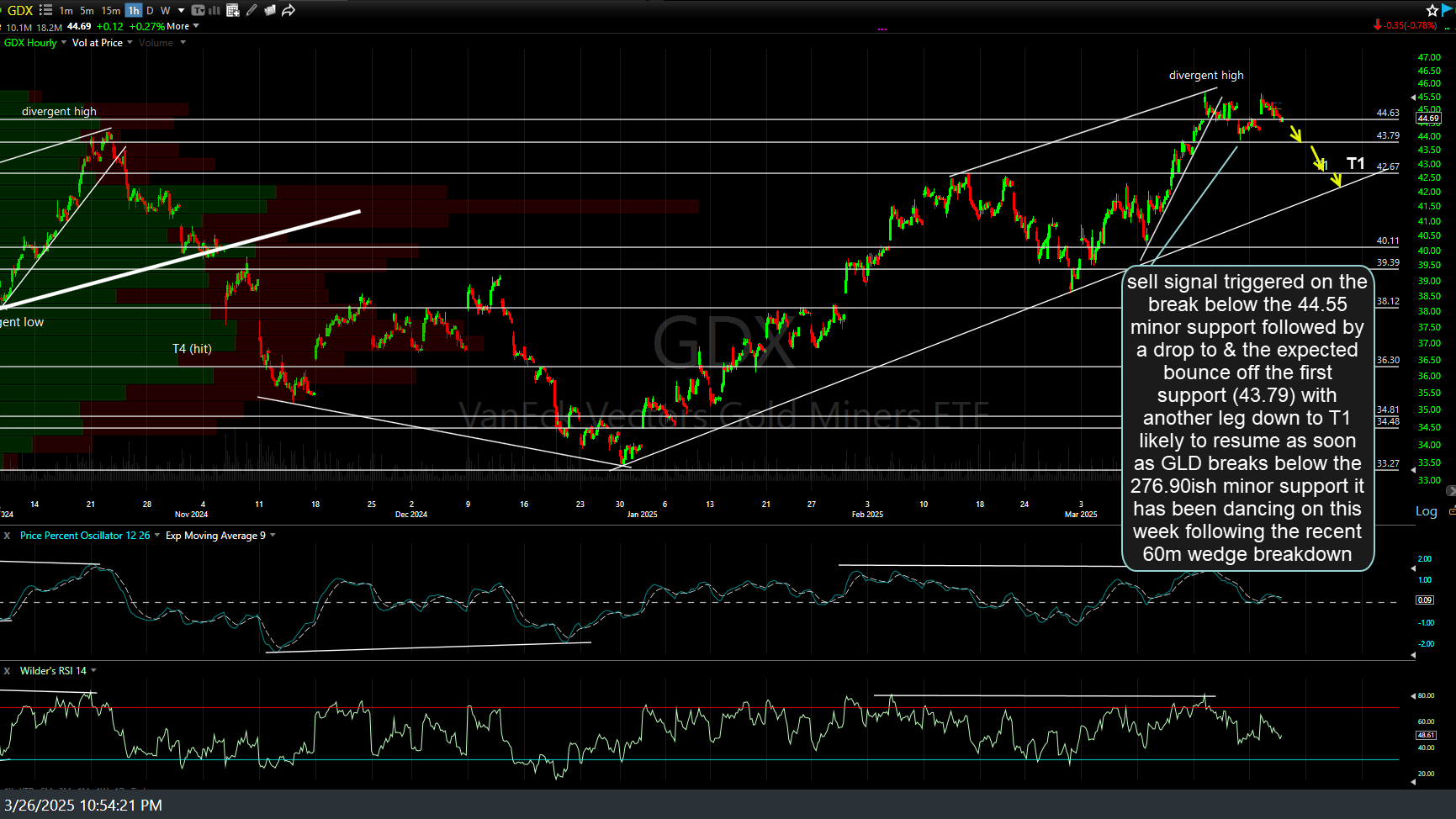Click the Trade (T) icon in toolbar
This screenshot has height=819, width=1456.
(197, 10)
